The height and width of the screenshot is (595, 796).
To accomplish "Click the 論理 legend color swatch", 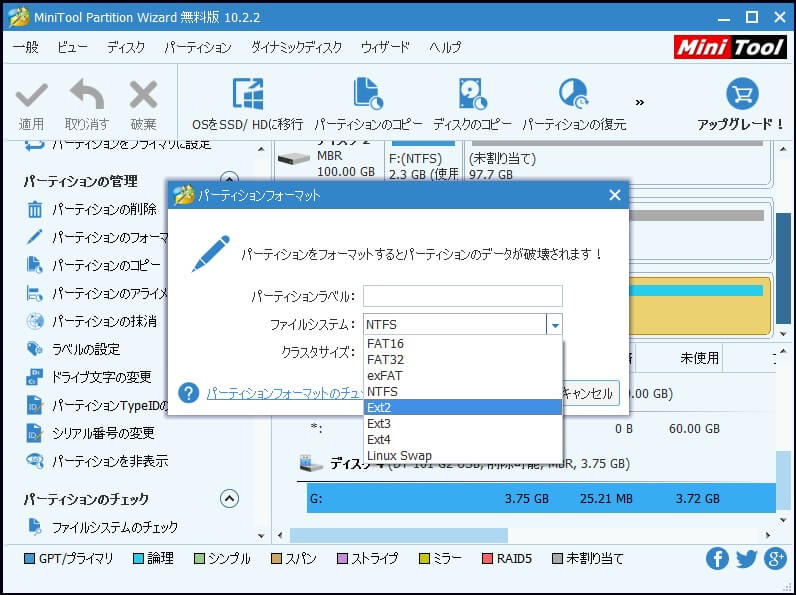I will [x=138, y=559].
